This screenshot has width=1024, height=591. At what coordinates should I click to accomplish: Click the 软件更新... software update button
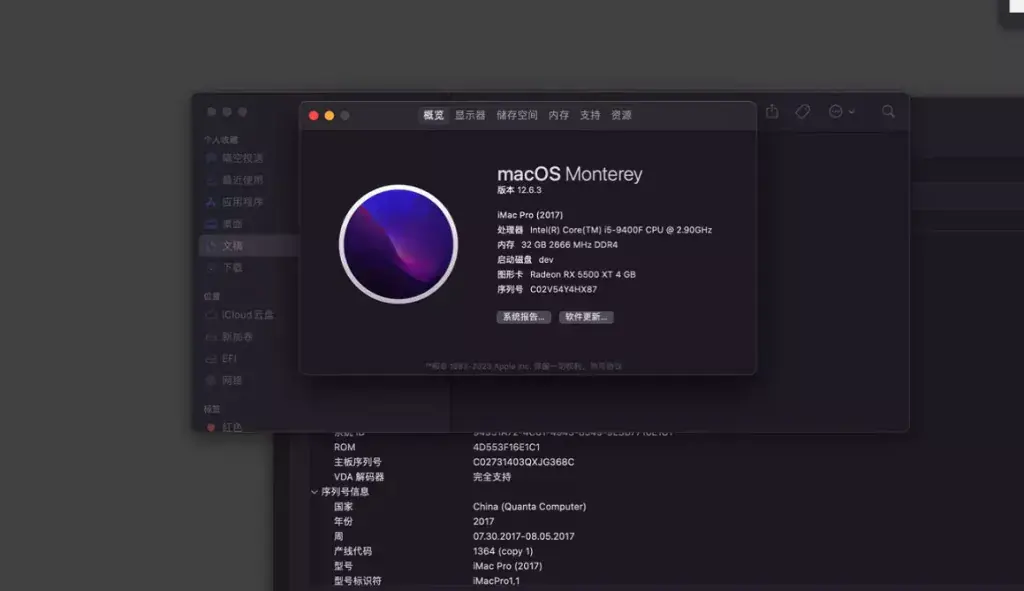tap(586, 317)
